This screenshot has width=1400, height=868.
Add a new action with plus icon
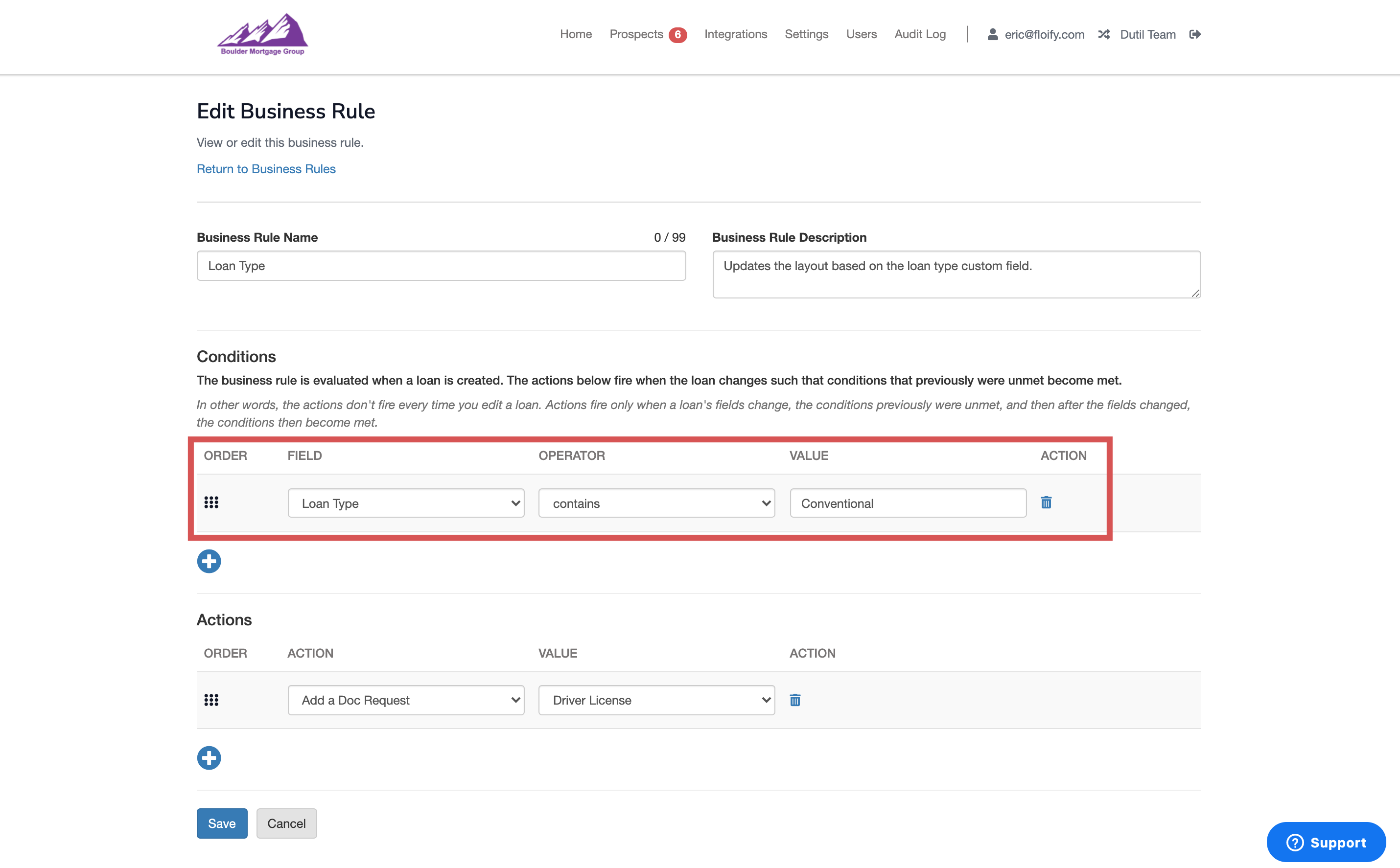209,758
